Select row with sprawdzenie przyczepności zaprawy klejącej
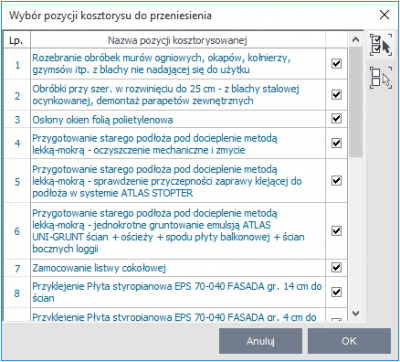This screenshot has width=400, height=362. [178, 181]
